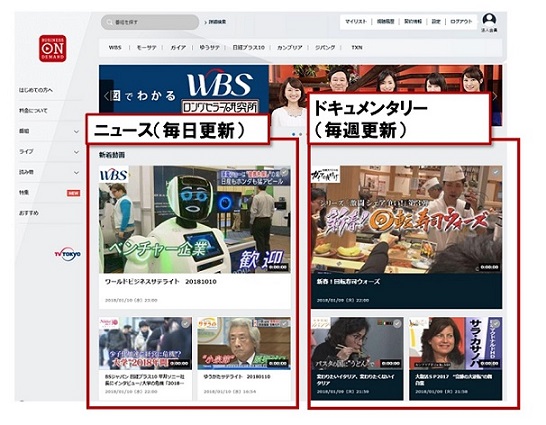Click title 新春！回転寿司ウォーズ
Image resolution: width=546 pixels, height=425 pixels.
point(348,282)
